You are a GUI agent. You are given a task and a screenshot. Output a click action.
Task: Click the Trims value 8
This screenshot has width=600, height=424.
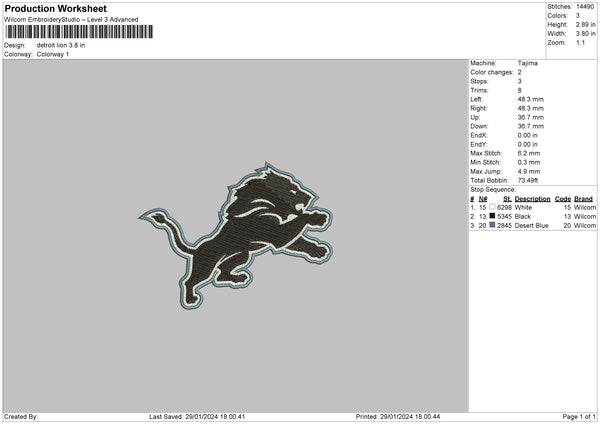(x=520, y=90)
